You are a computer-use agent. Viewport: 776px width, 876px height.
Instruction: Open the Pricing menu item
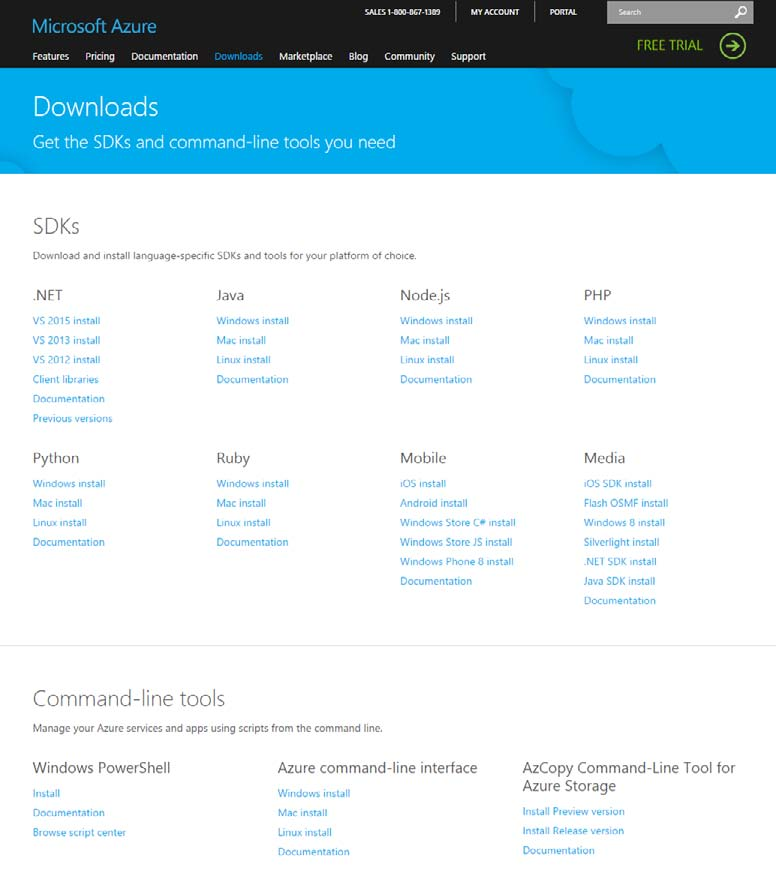(x=100, y=57)
